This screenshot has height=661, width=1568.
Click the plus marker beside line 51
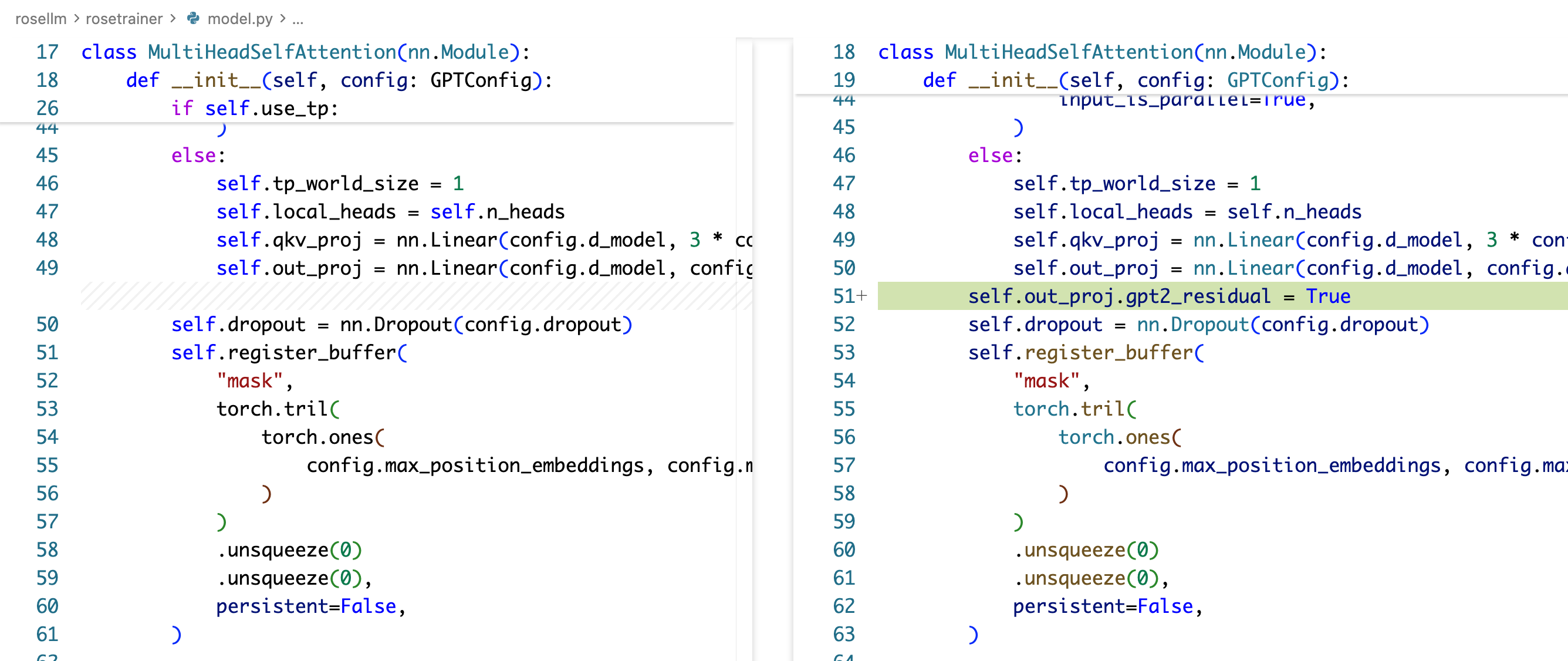(862, 296)
